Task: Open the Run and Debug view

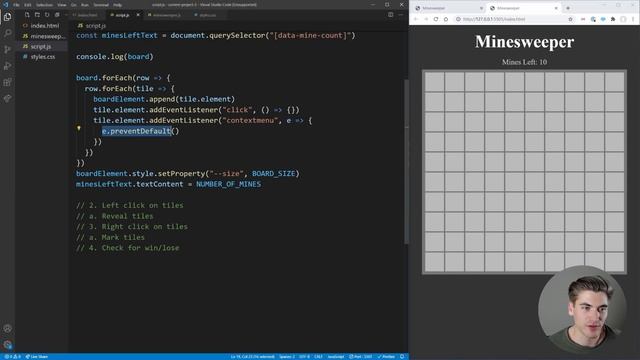Action: (x=7, y=66)
